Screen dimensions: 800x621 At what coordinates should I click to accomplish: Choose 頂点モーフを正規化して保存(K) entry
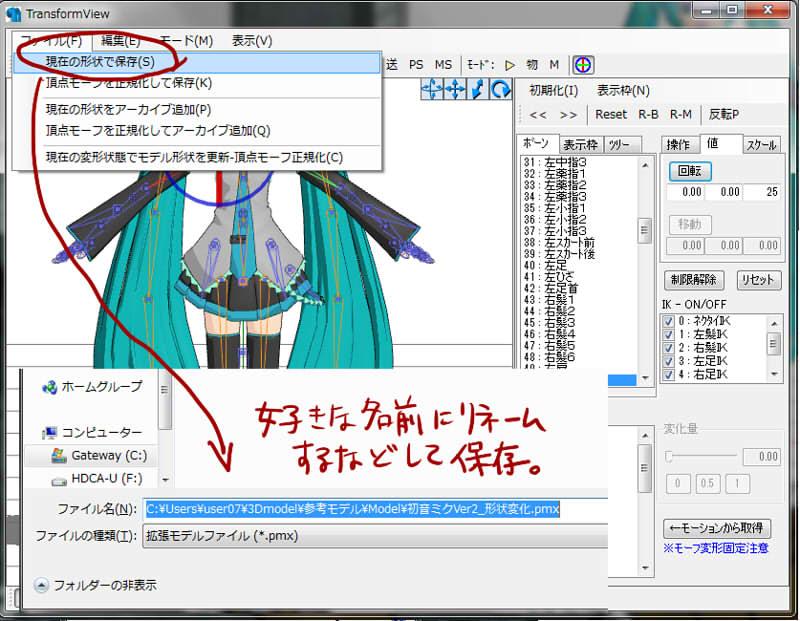(197, 83)
